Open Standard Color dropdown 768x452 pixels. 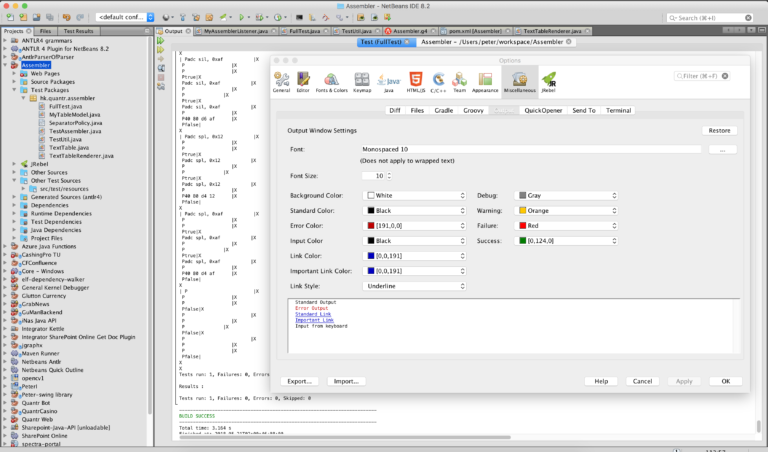(414, 211)
